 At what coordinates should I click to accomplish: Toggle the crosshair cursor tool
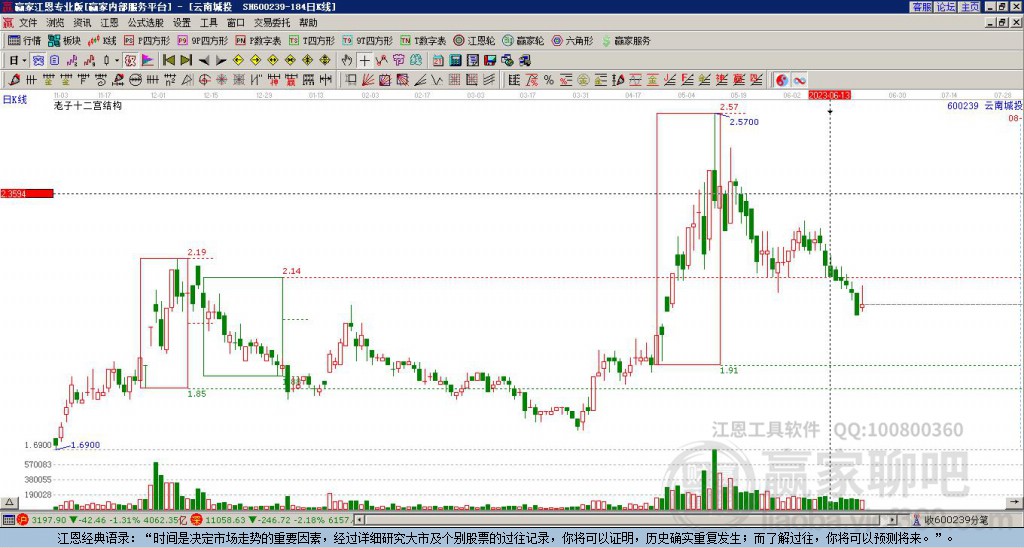pos(364,61)
